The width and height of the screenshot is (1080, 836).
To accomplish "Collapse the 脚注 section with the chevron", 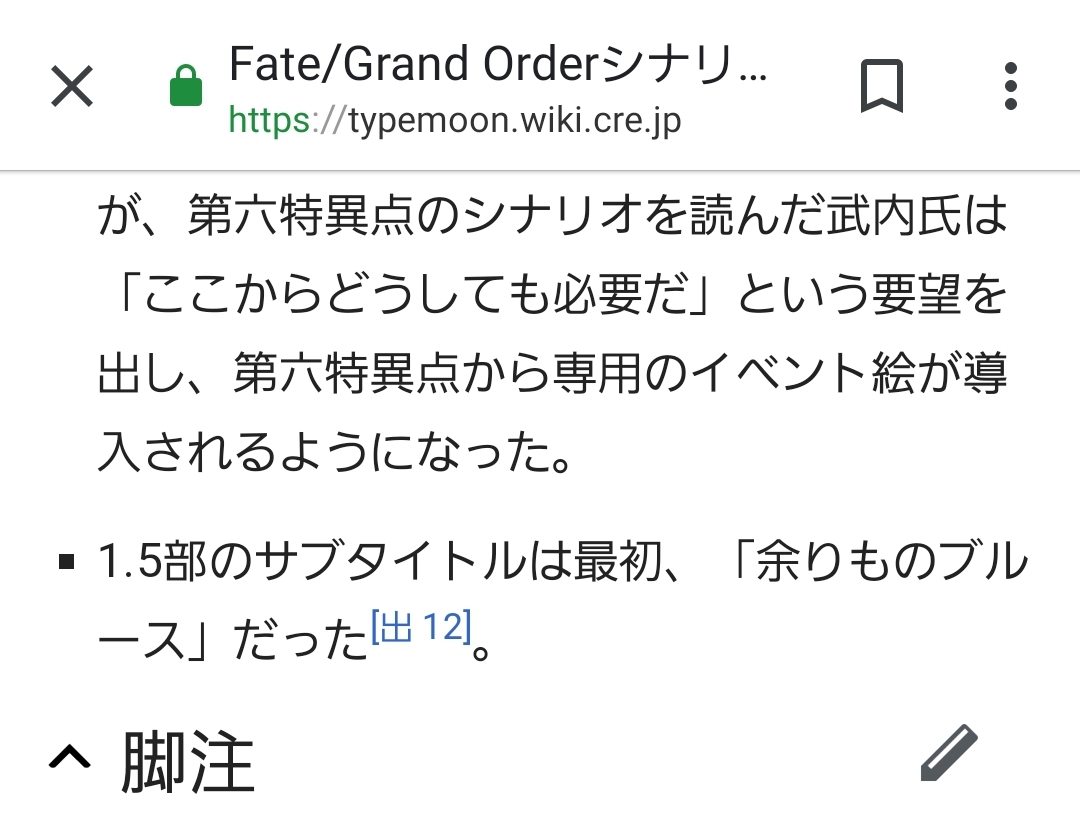I will coord(70,761).
